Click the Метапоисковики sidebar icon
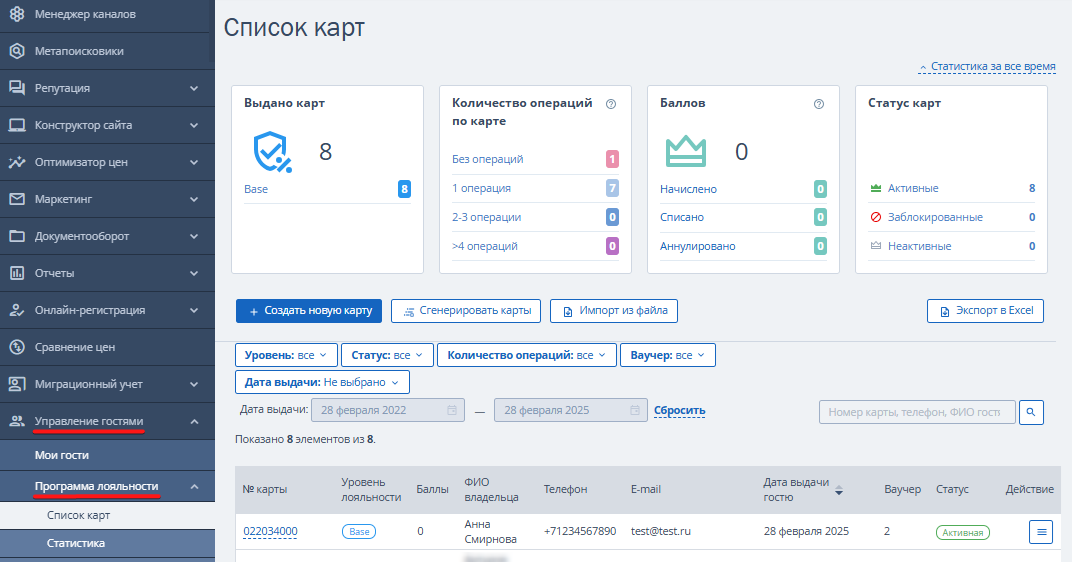1072x562 pixels. pos(16,51)
